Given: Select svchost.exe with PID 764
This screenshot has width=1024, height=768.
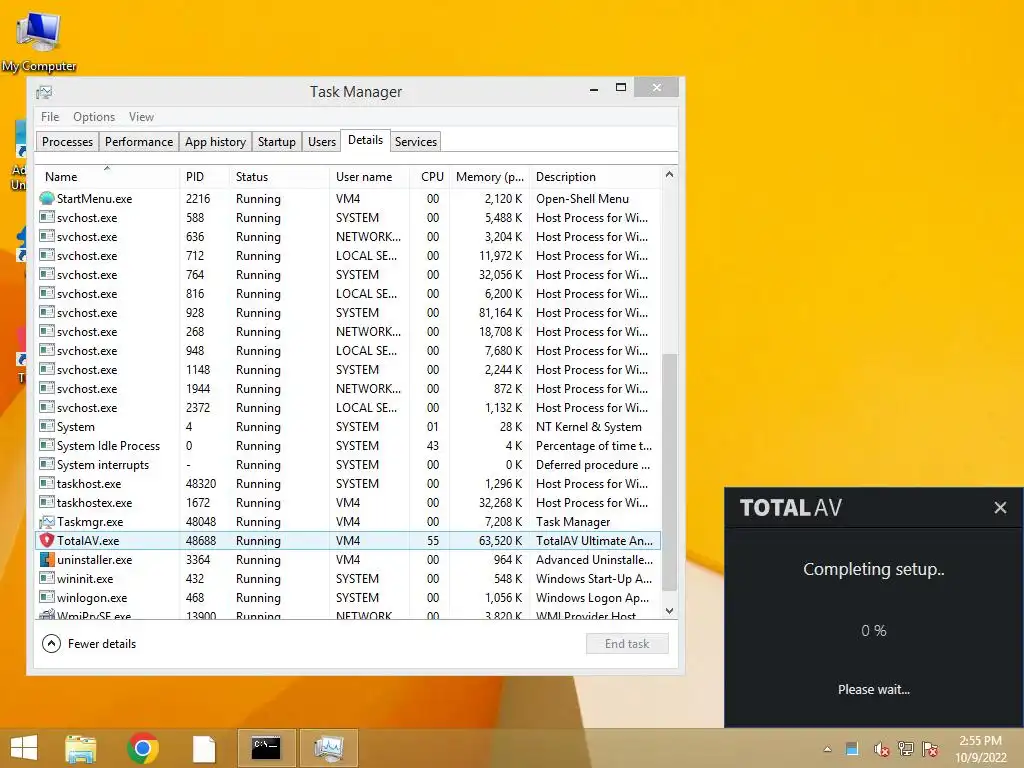Looking at the screenshot, I should point(349,275).
